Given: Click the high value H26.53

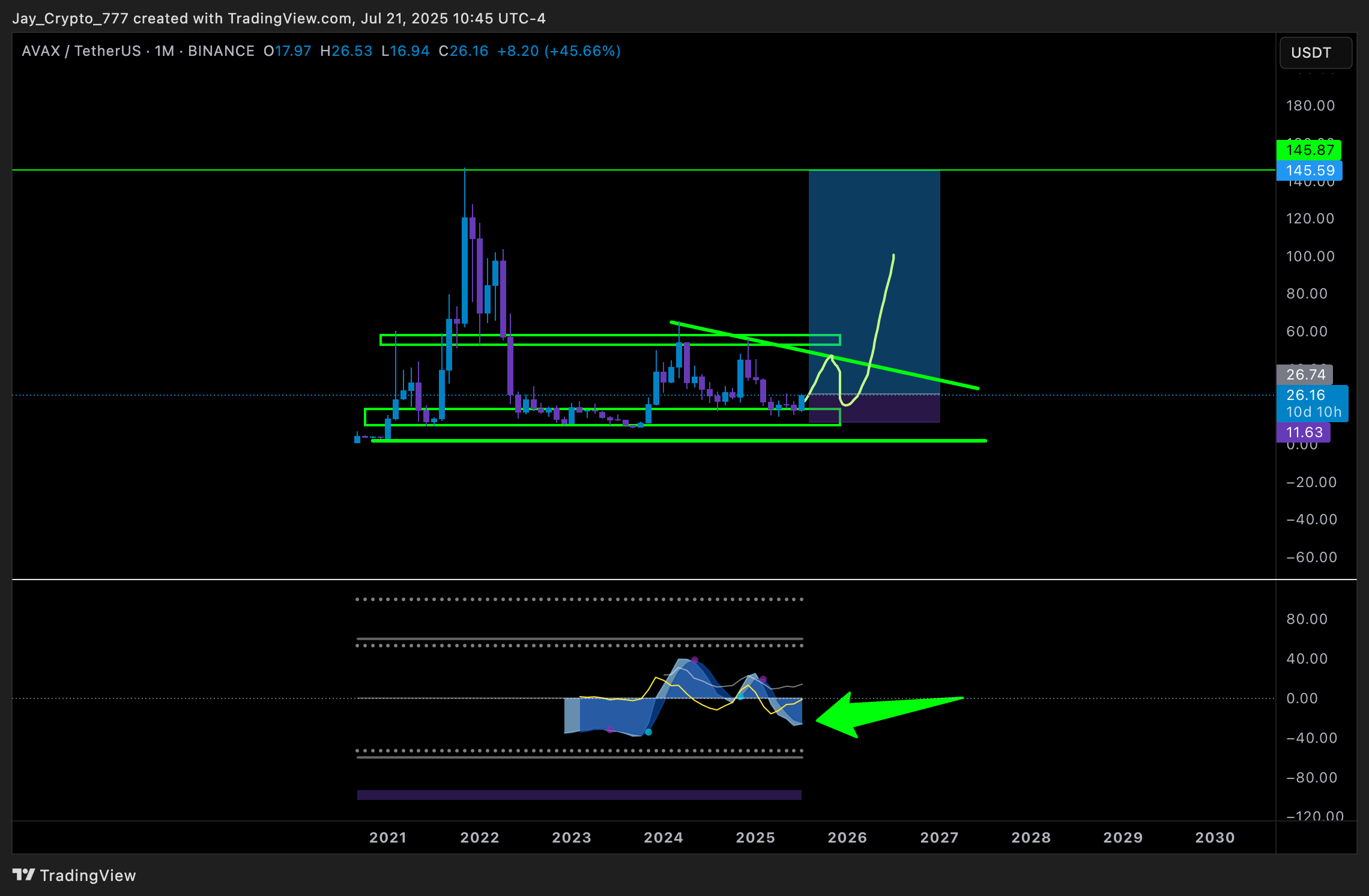Looking at the screenshot, I should click(x=346, y=51).
